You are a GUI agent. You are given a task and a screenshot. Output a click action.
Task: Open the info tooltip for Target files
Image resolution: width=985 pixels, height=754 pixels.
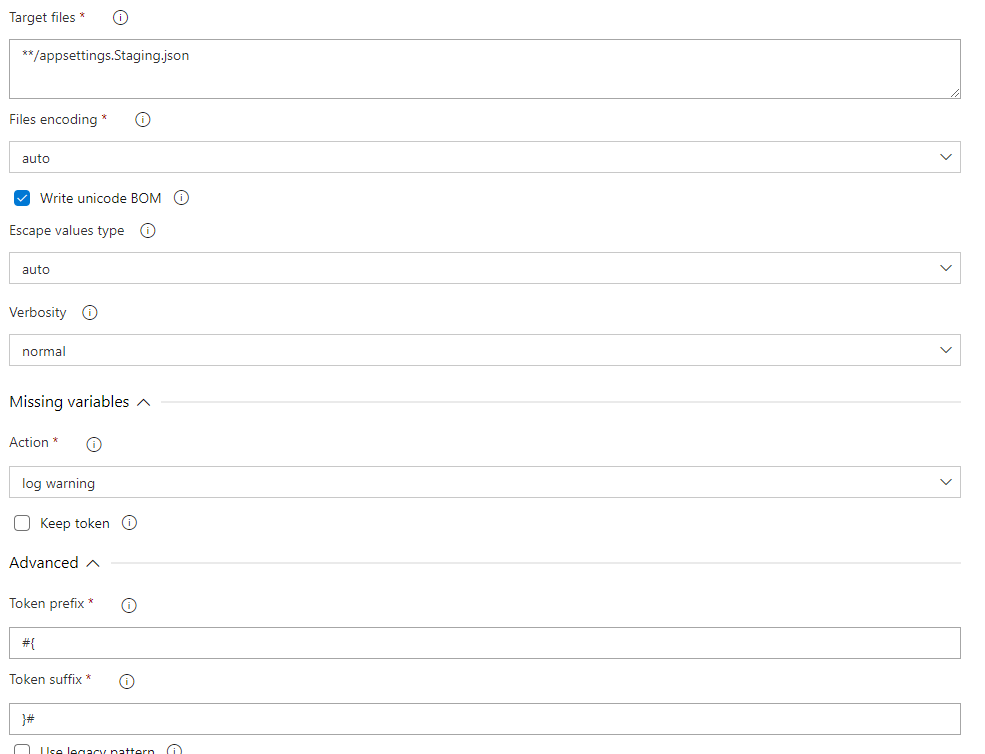coord(119,17)
